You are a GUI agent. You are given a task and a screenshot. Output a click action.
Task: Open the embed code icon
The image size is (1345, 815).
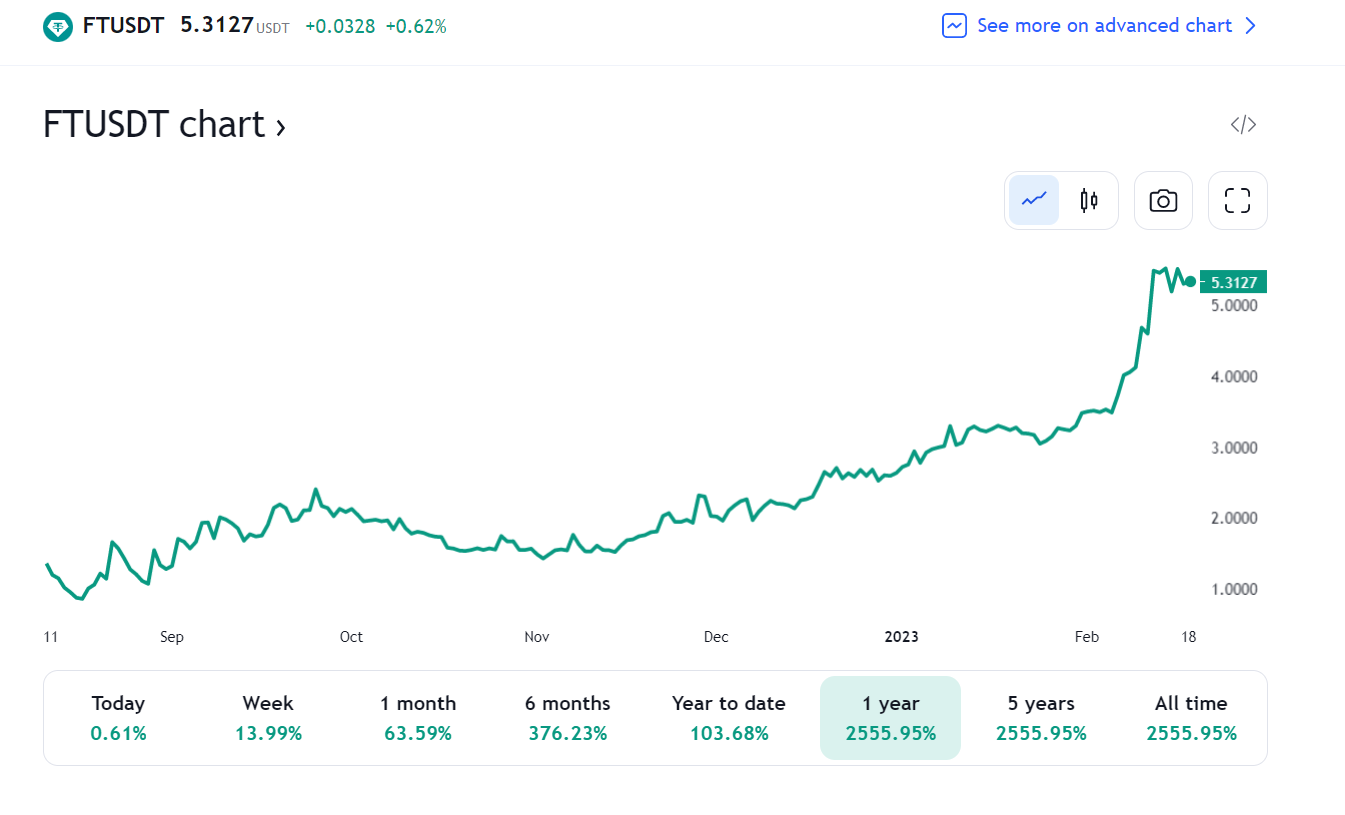[x=1243, y=125]
